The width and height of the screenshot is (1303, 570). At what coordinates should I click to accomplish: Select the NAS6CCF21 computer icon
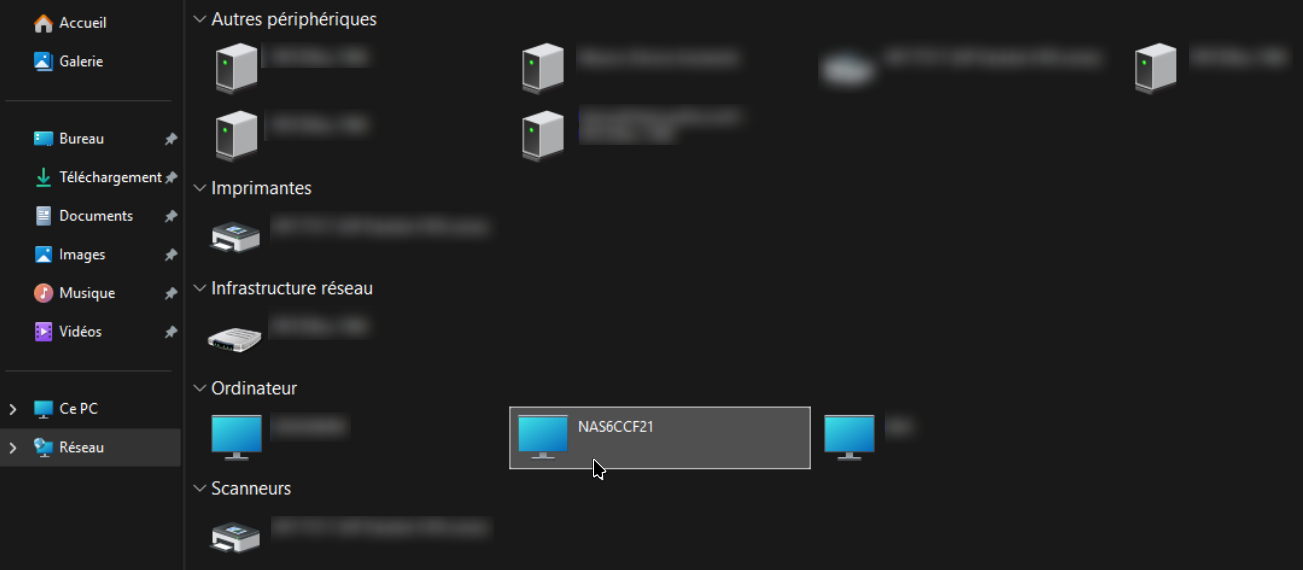point(543,437)
